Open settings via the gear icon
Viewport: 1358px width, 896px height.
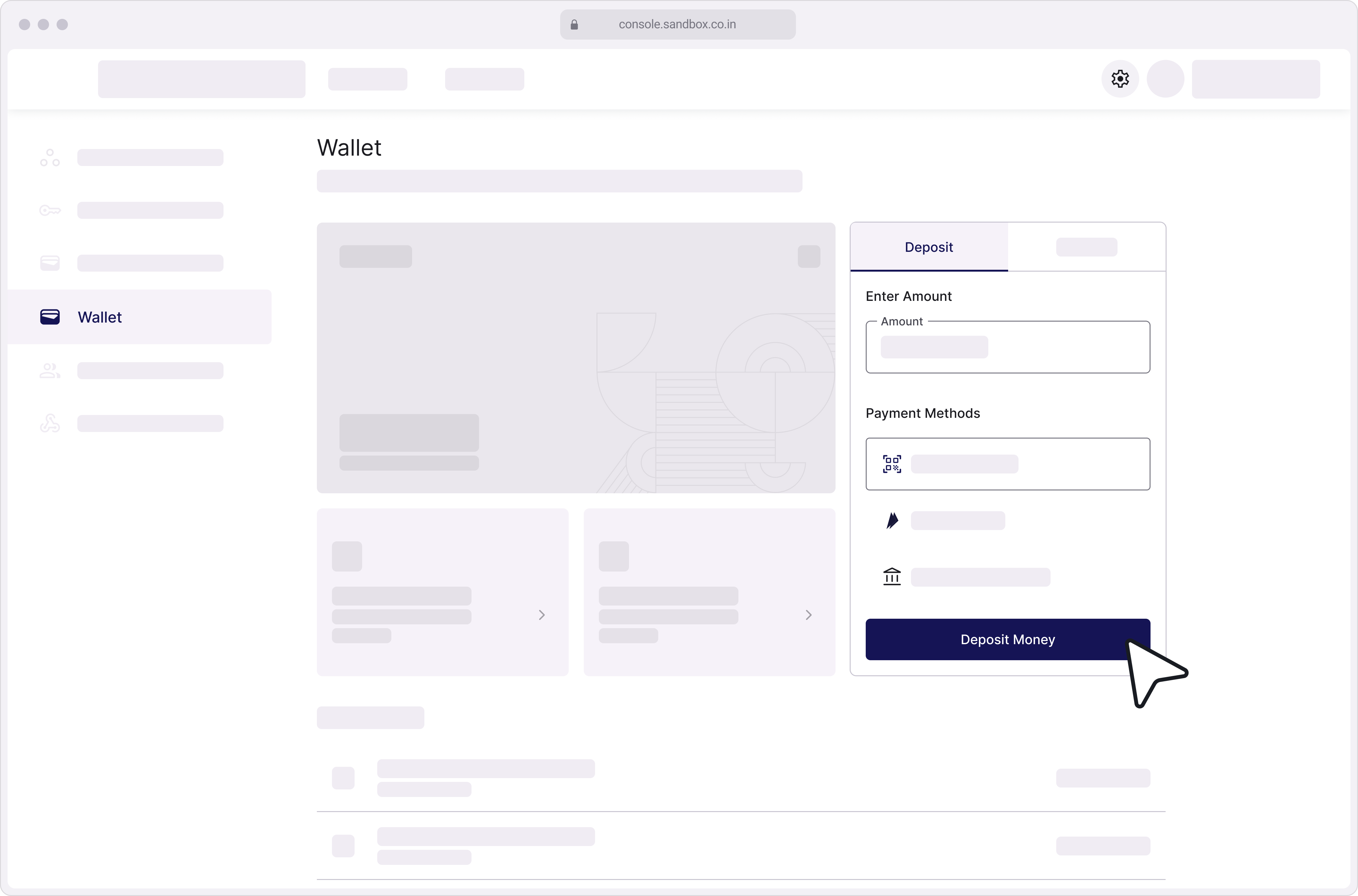coord(1120,79)
